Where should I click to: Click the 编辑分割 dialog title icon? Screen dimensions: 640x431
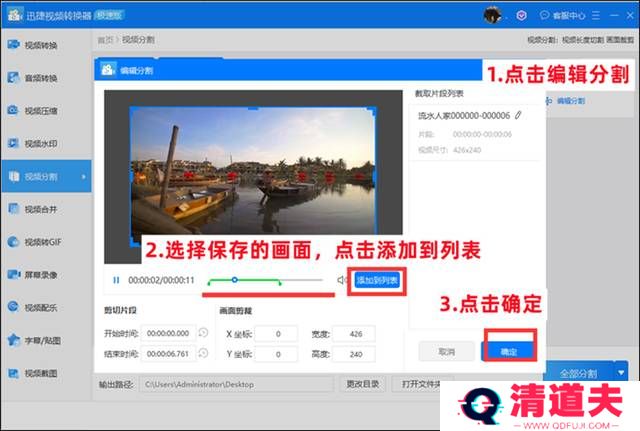108,69
